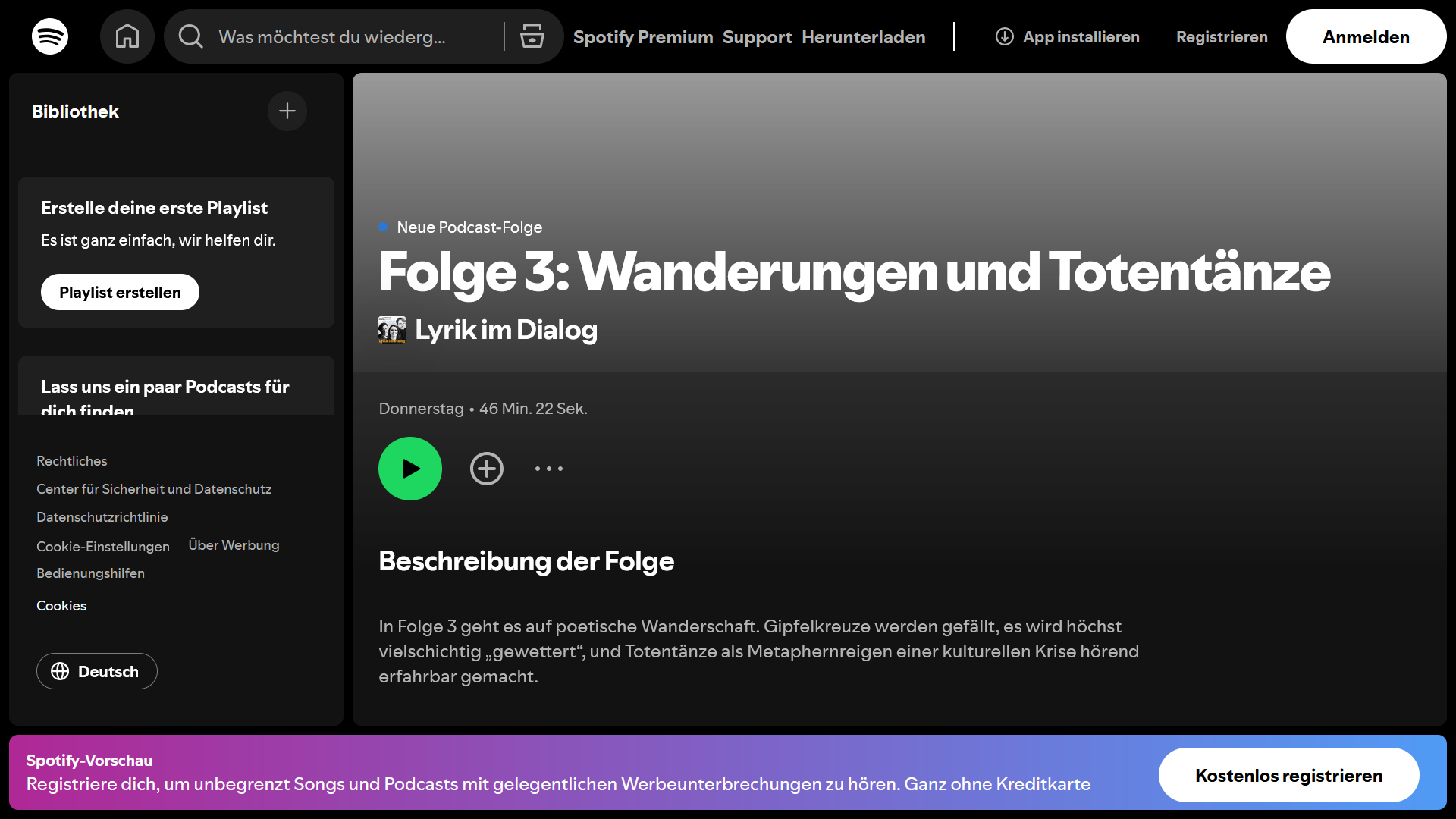
Task: Click the search magnifier icon
Action: coord(191,36)
